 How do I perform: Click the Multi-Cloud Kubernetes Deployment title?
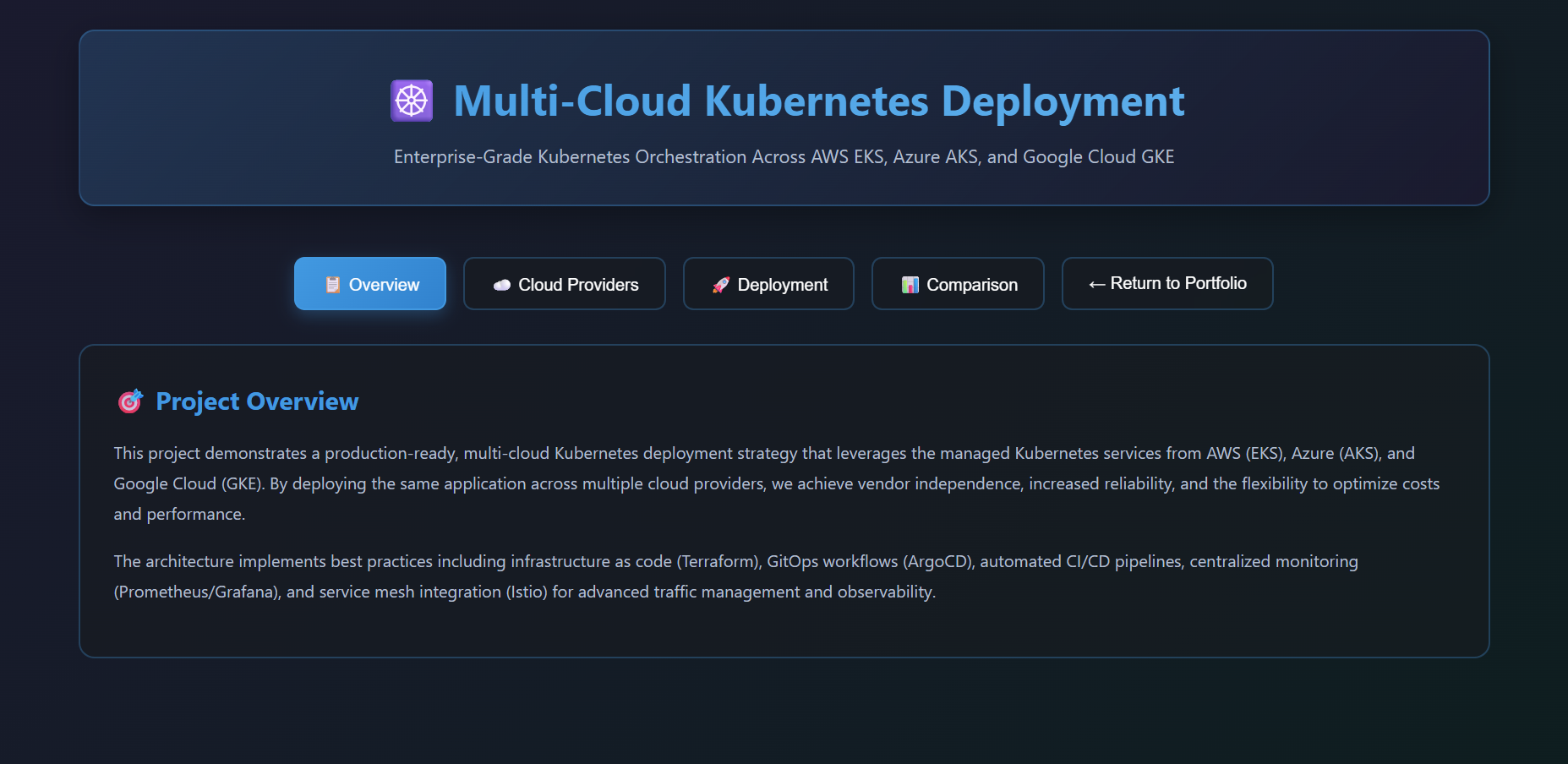coord(818,101)
